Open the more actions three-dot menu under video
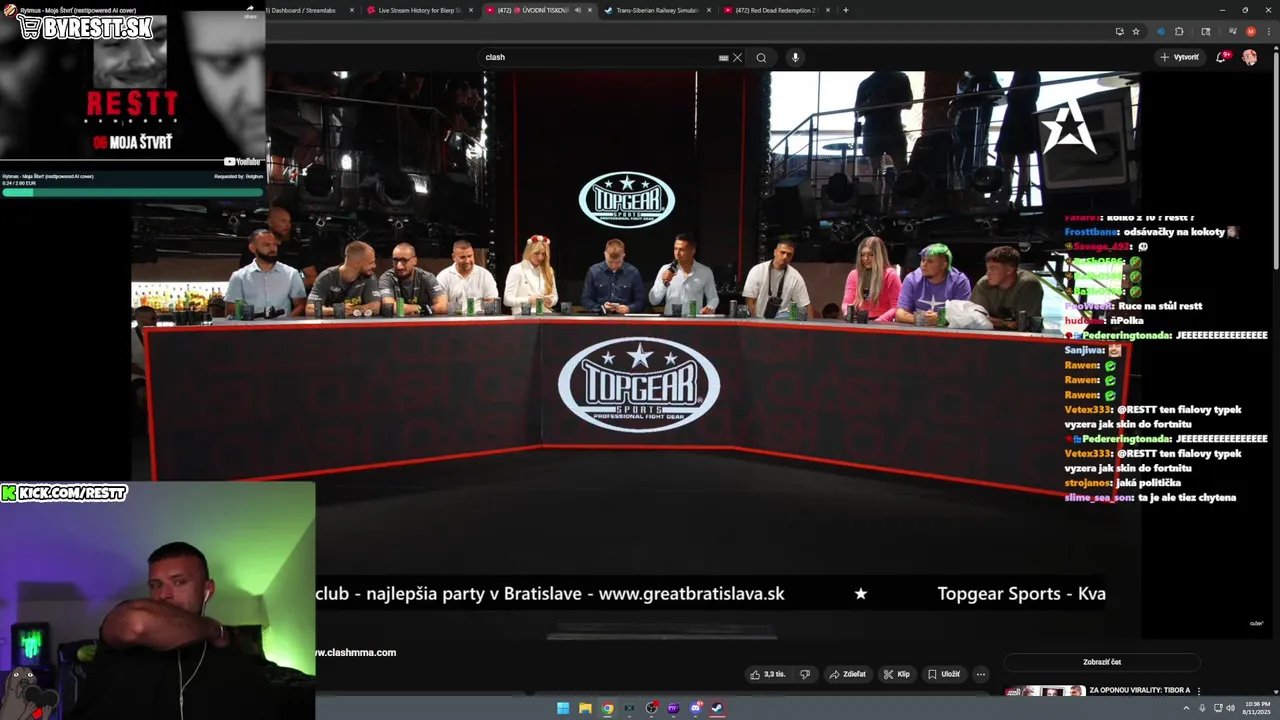This screenshot has height=720, width=1280. click(981, 674)
